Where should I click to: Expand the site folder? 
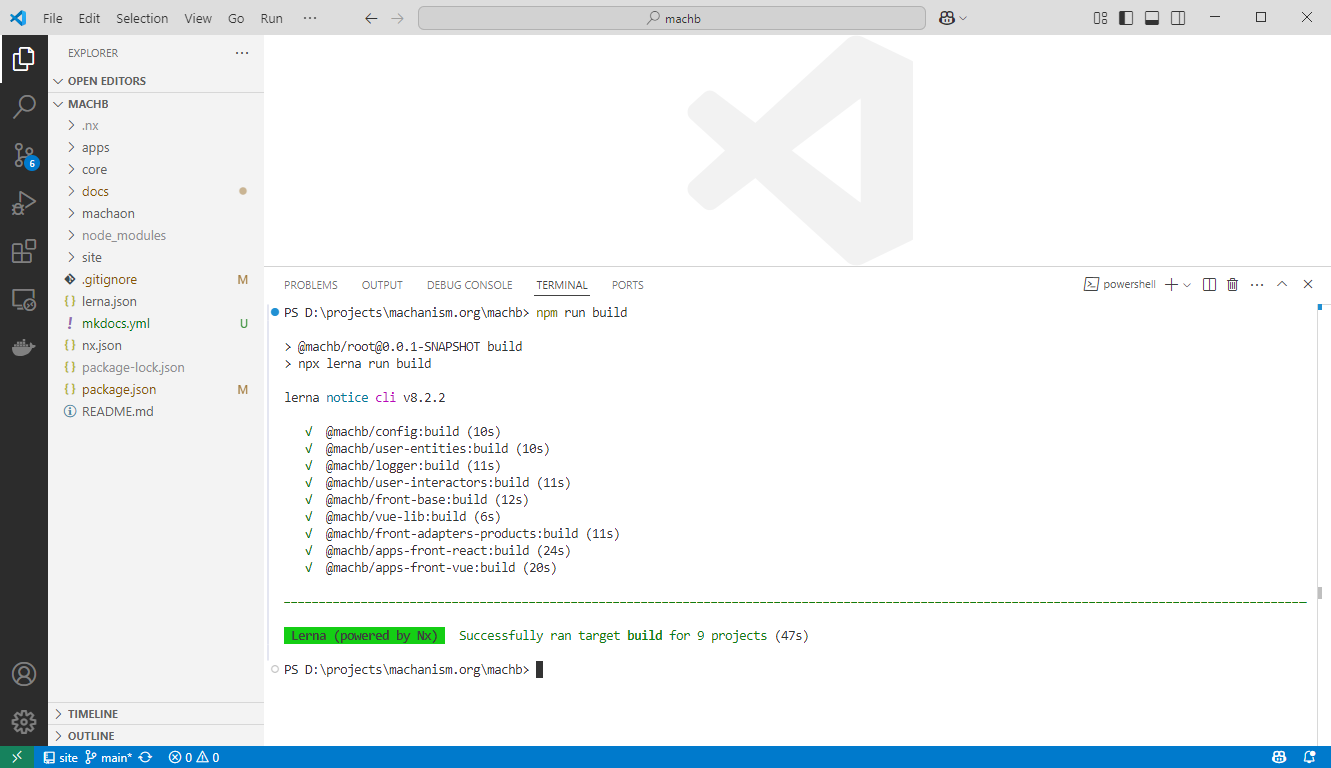[x=156, y=258]
